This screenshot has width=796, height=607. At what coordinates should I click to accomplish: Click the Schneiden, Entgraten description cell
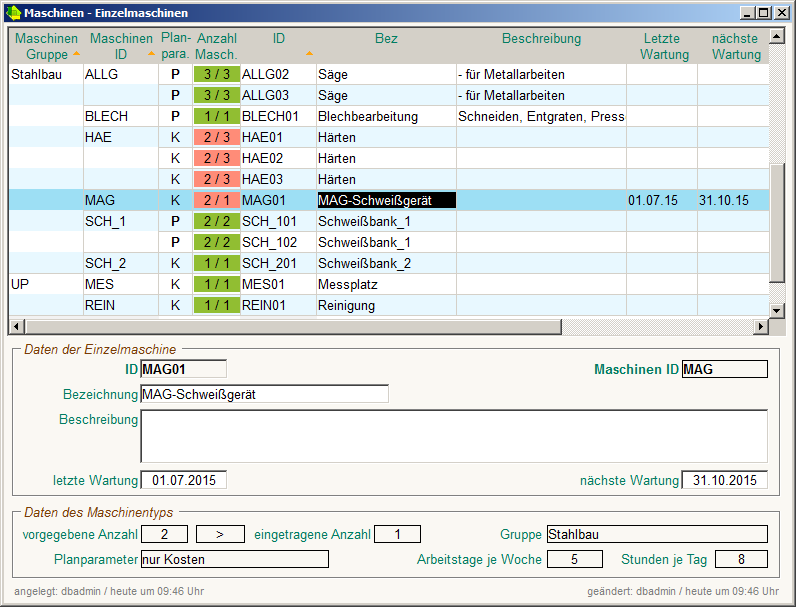tap(541, 116)
